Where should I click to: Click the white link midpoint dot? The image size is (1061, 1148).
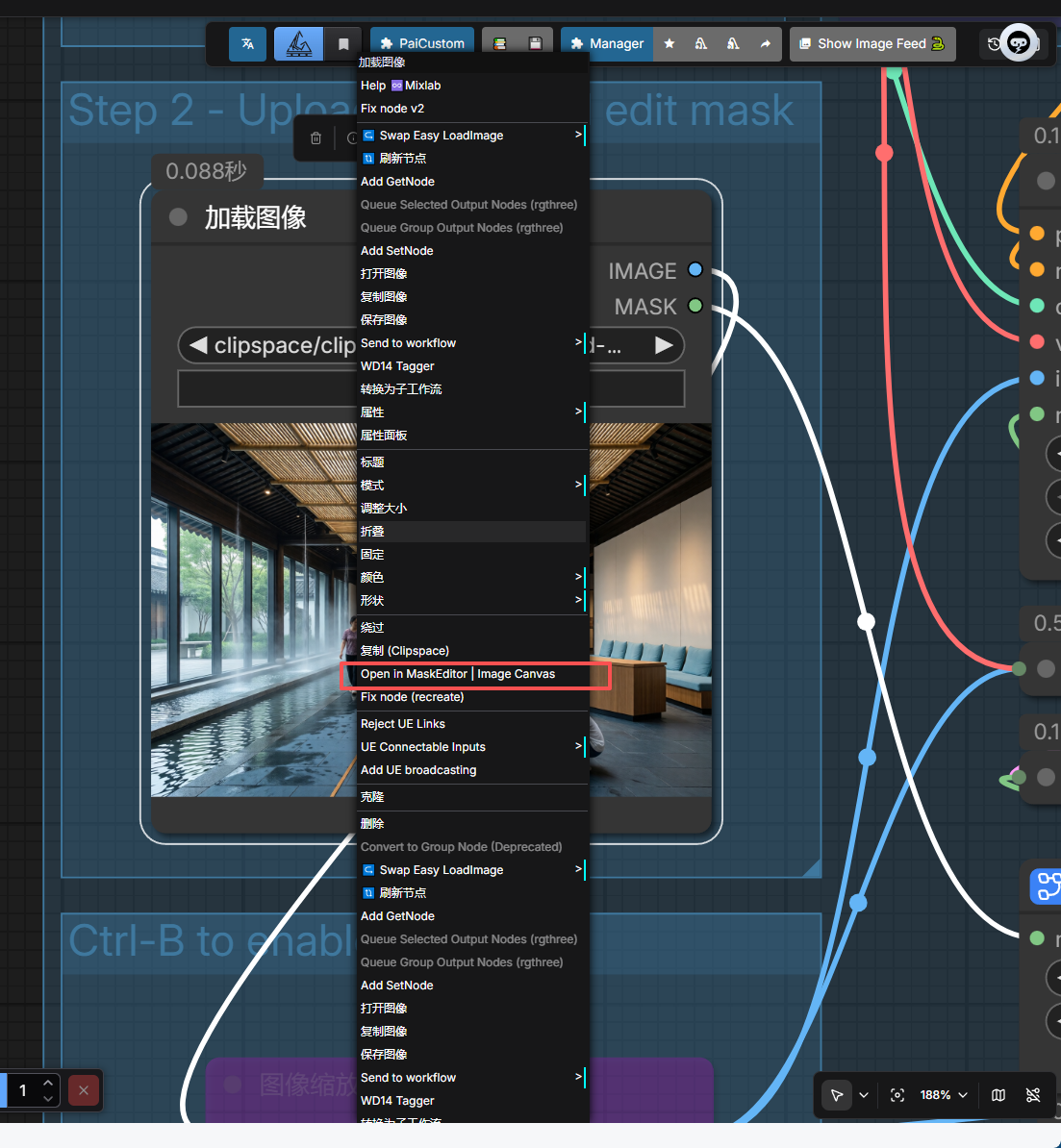point(866,621)
